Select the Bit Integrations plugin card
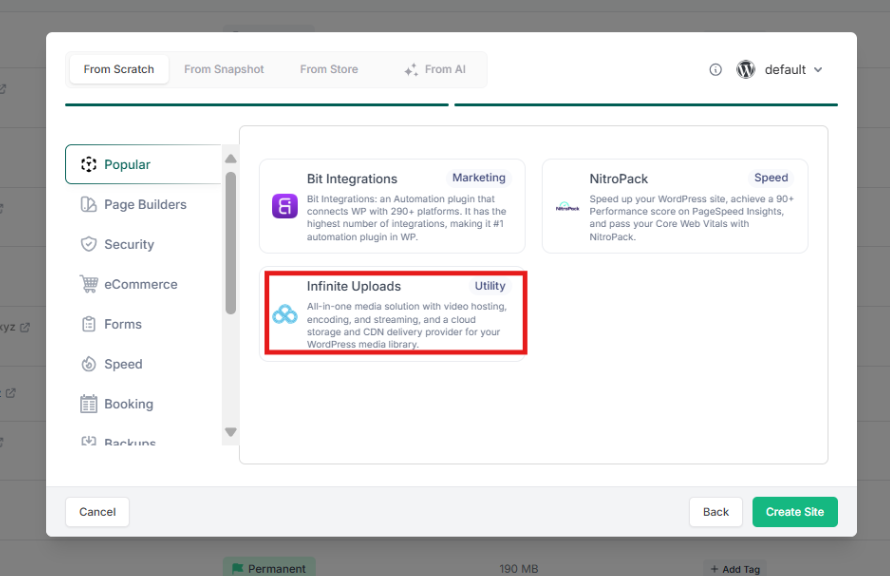The height and width of the screenshot is (576, 890). point(392,206)
